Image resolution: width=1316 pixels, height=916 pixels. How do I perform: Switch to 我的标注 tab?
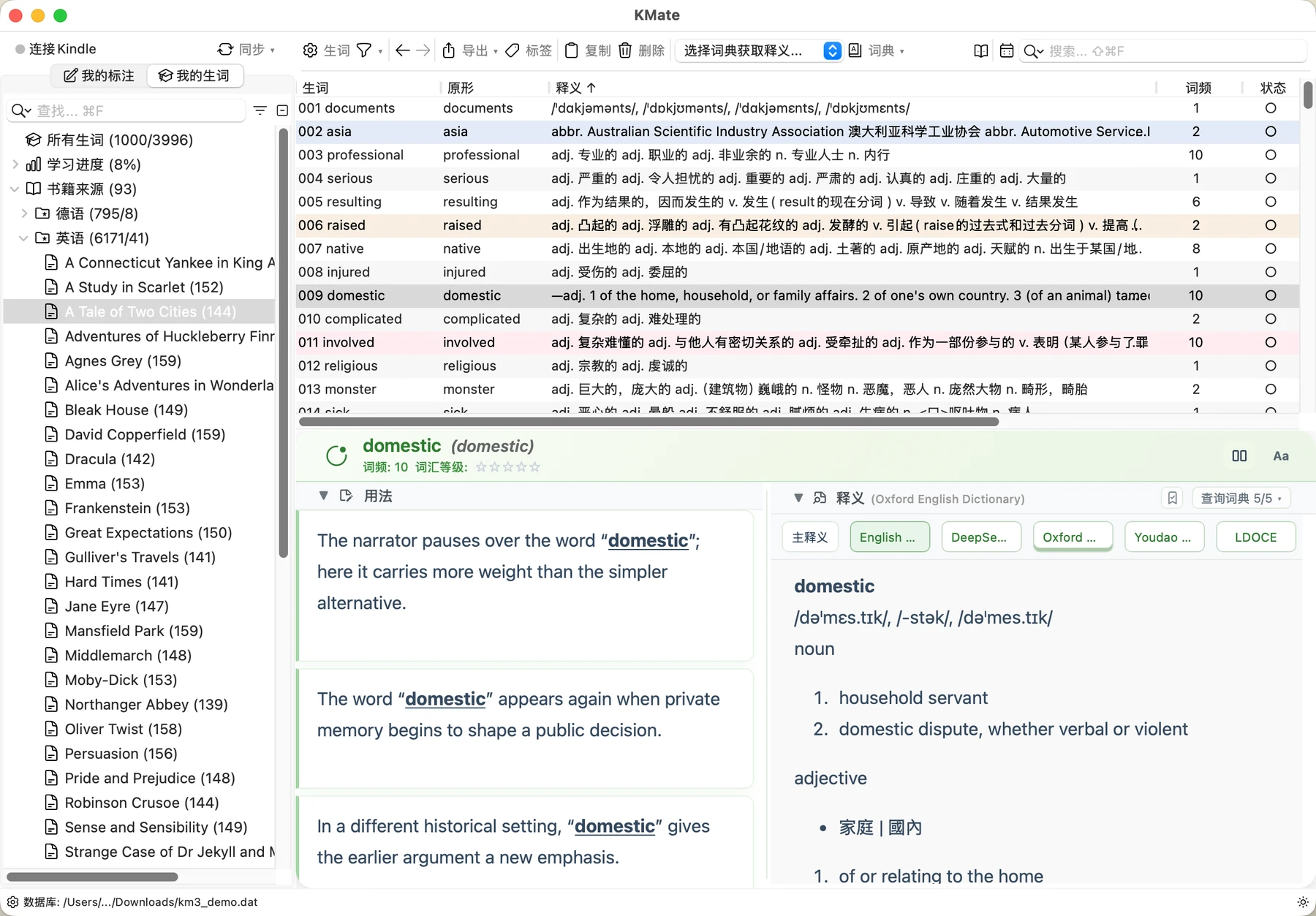[x=99, y=76]
